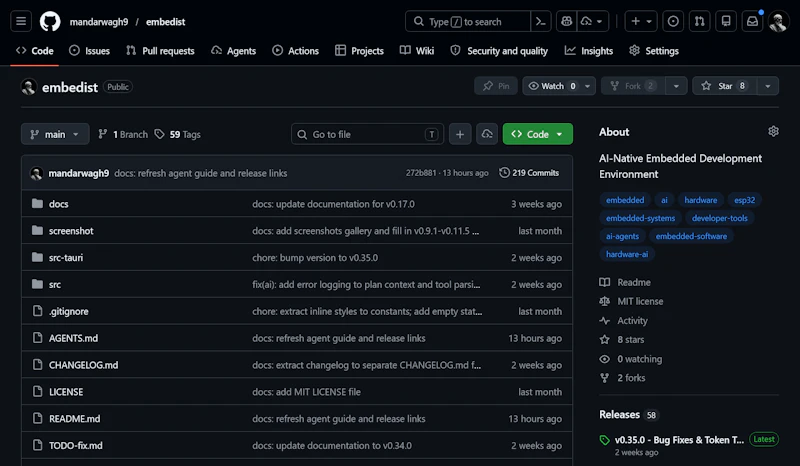Open the .gitignore file

(x=69, y=311)
